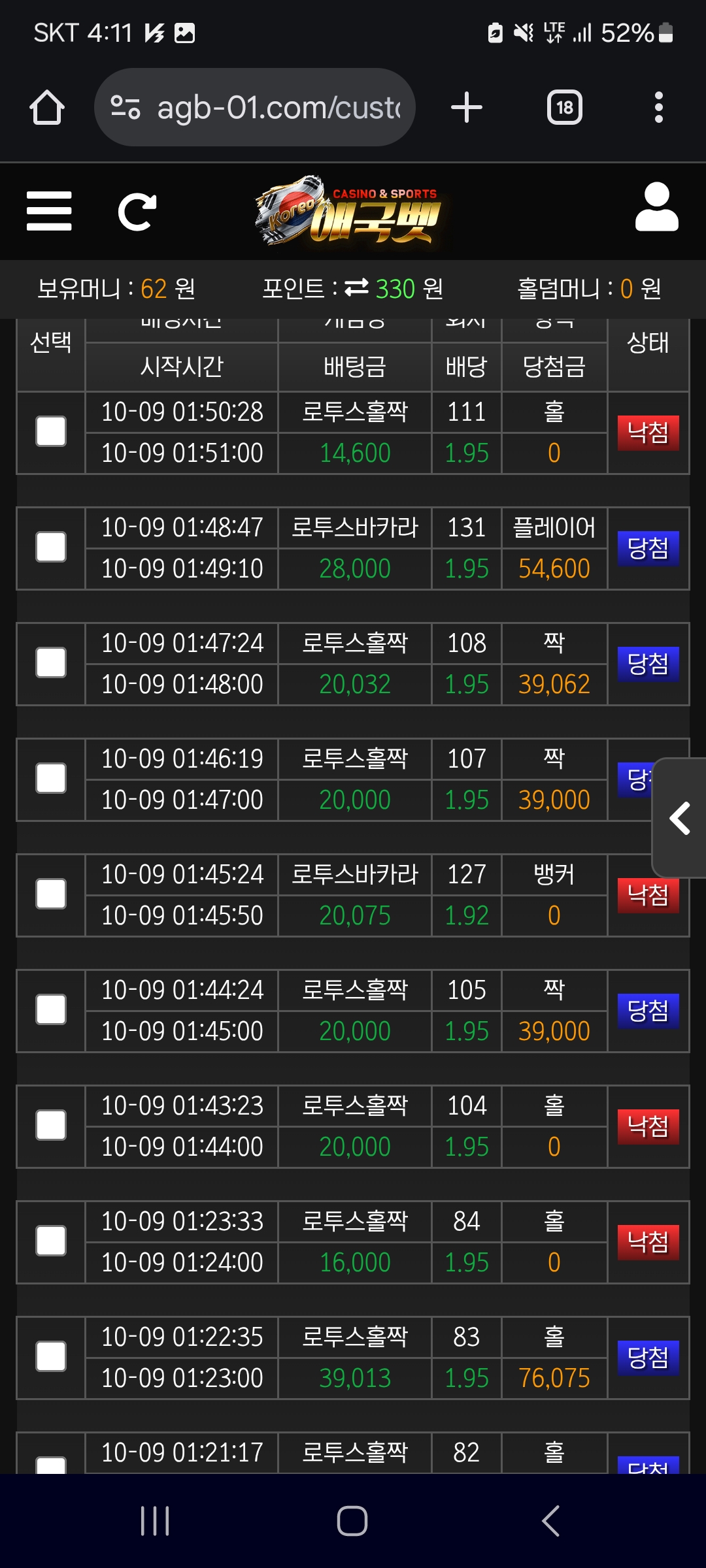Select checkbox for round 127 바카라 bet

(51, 894)
